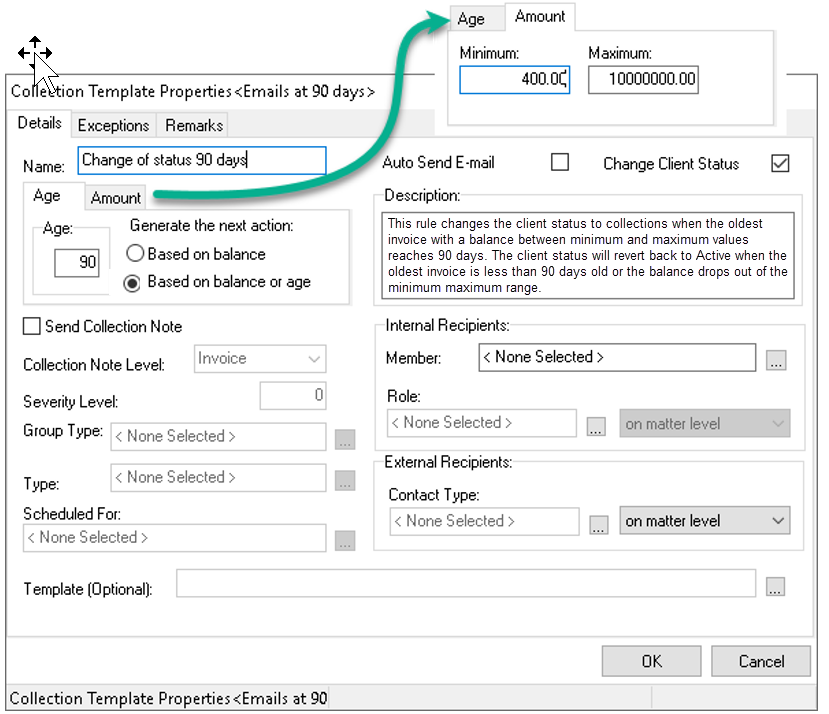The image size is (829, 714).
Task: Open the Role browse ellipsis button
Action: (596, 426)
